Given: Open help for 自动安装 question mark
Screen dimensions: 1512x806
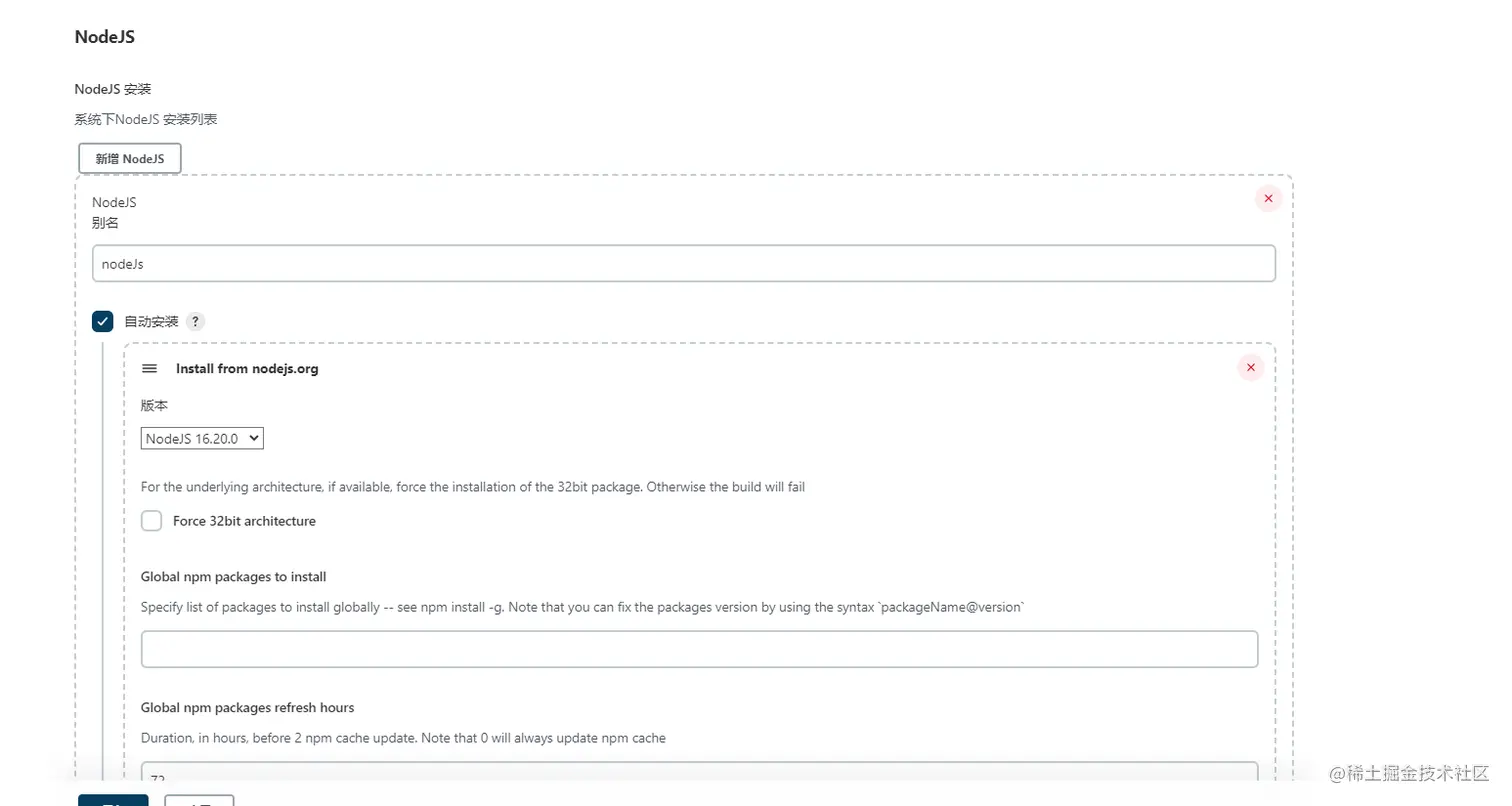Looking at the screenshot, I should coord(196,322).
